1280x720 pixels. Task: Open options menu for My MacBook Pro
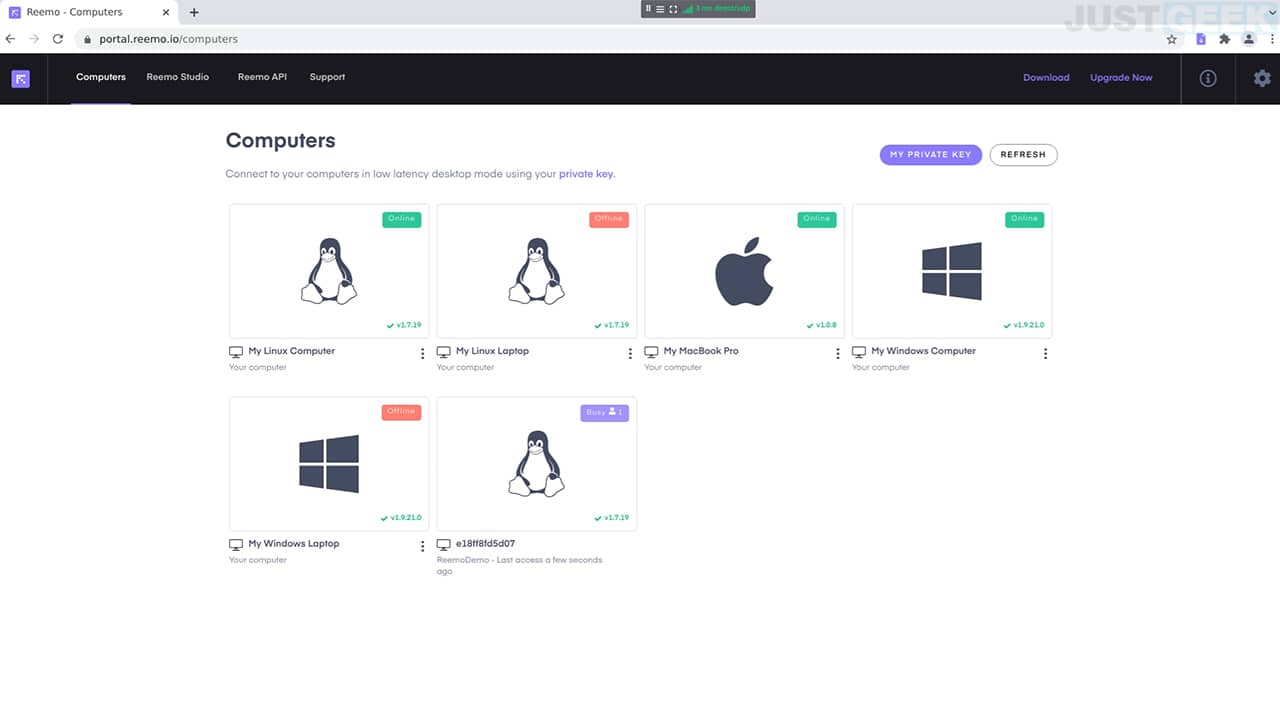(x=838, y=354)
